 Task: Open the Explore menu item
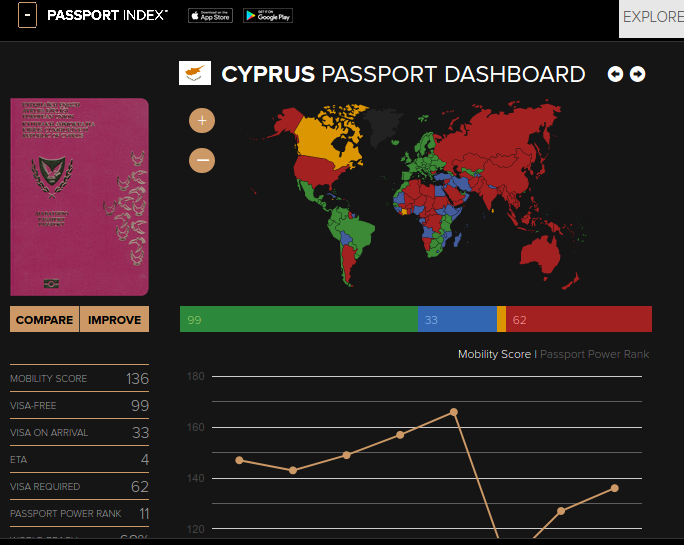[x=652, y=17]
